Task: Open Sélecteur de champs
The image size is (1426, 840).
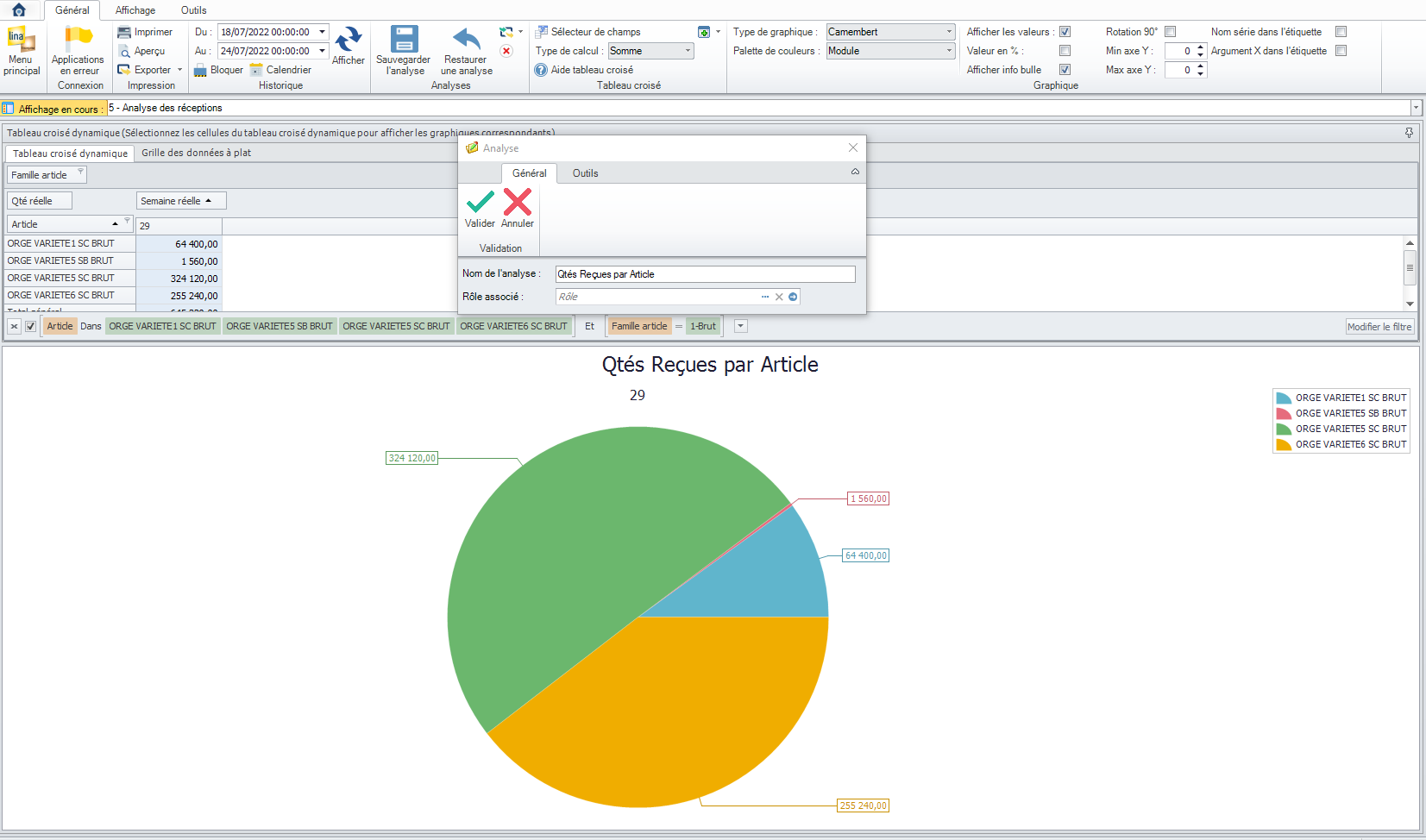Action: click(587, 32)
